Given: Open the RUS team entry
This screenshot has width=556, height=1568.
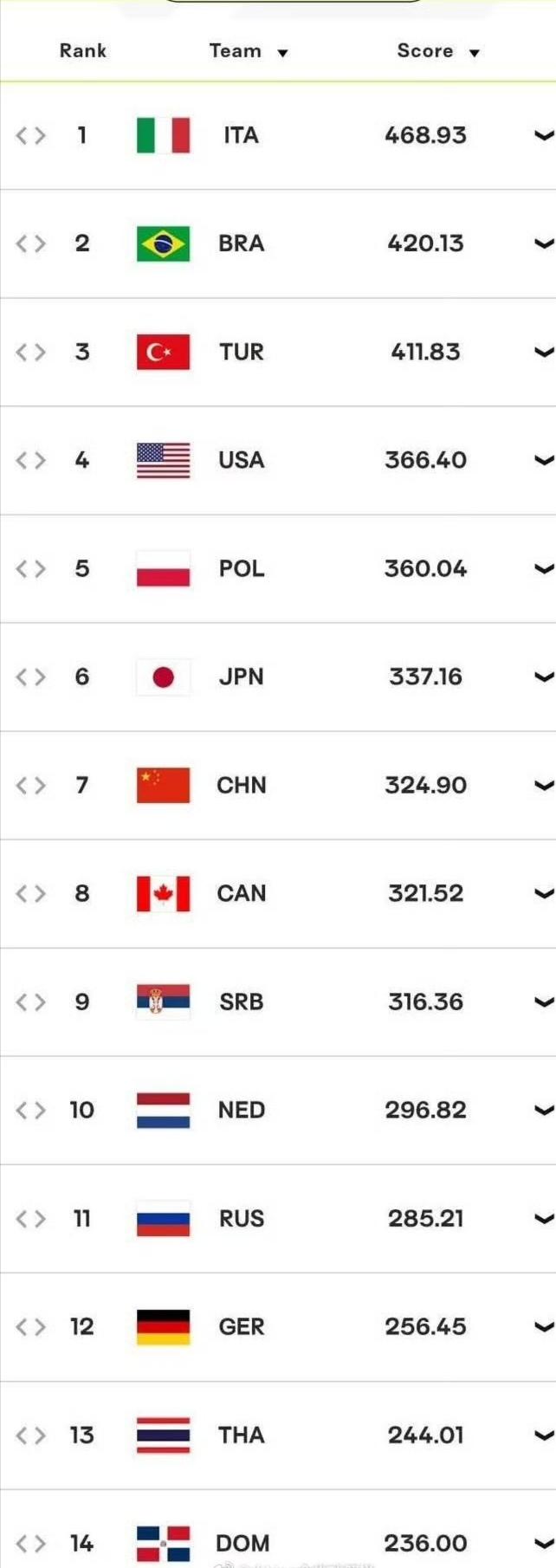Looking at the screenshot, I should coord(242,1218).
